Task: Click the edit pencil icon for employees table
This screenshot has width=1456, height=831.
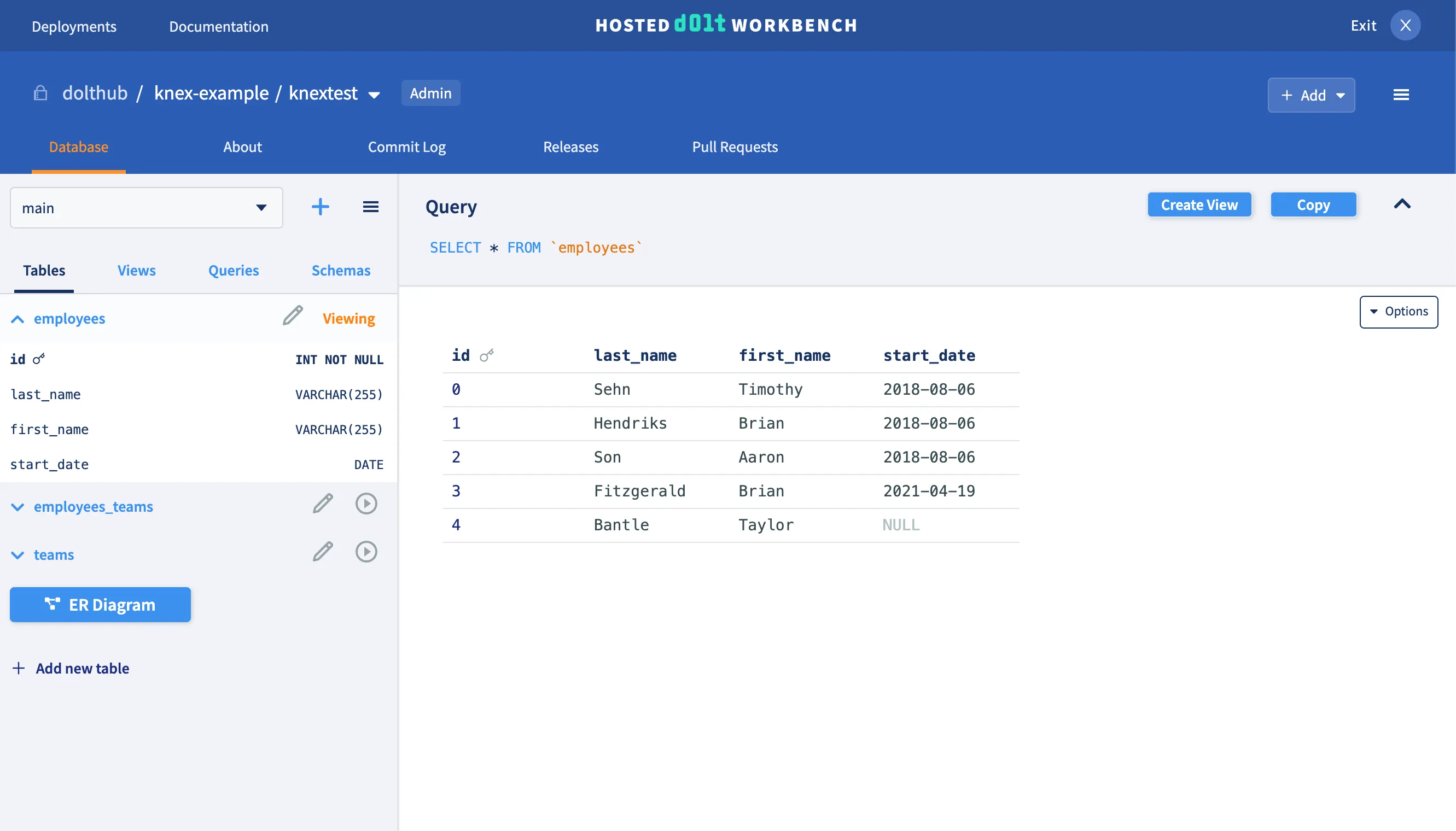Action: (292, 315)
